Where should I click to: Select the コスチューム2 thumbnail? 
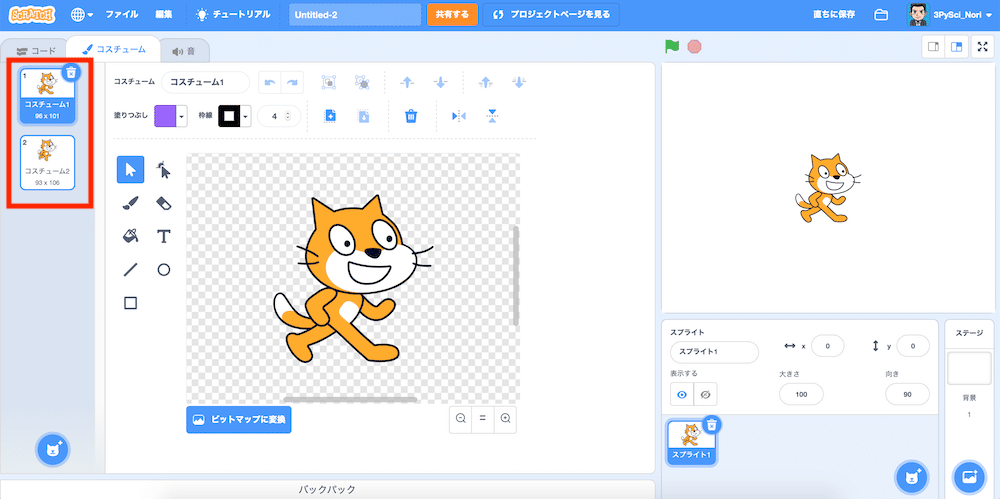(x=47, y=162)
